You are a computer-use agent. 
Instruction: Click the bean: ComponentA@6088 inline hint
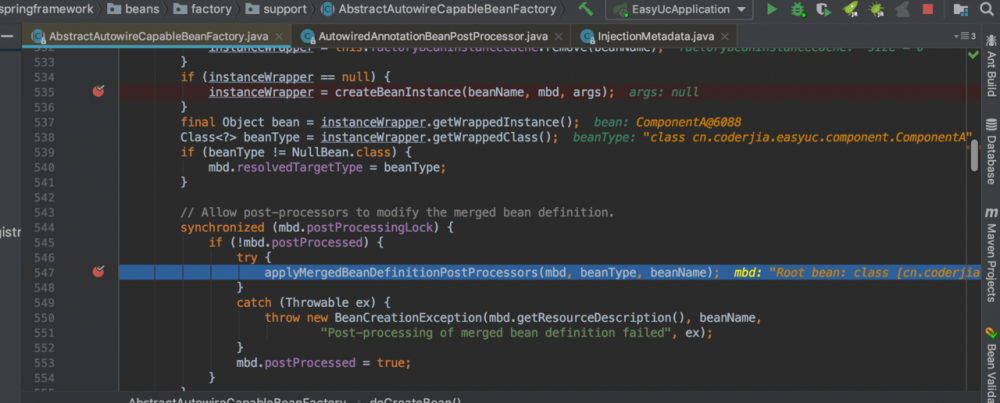[x=668, y=122]
